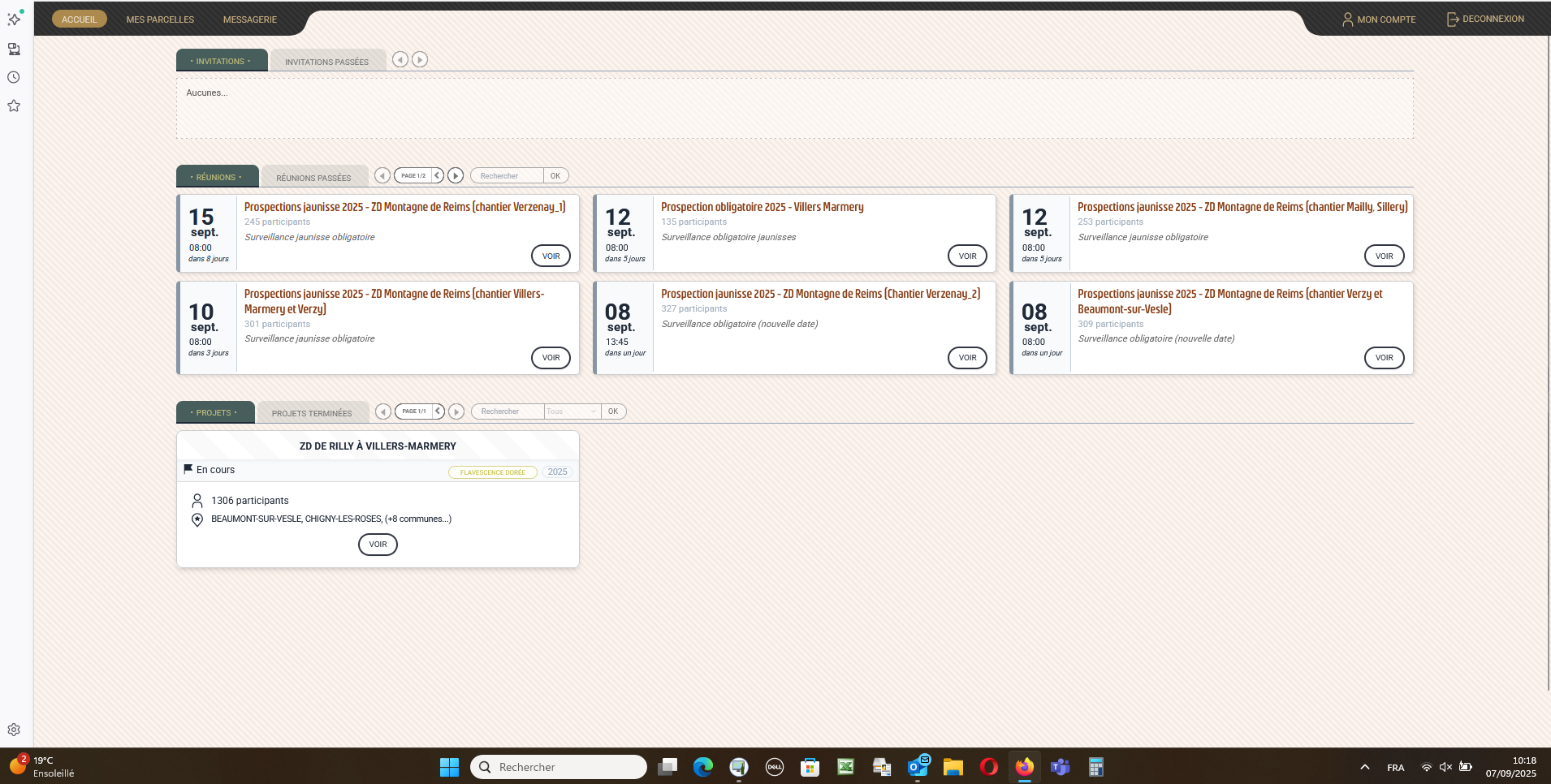Open bookmarks star icon in sidebar
Viewport: 1551px width, 784px height.
(14, 106)
